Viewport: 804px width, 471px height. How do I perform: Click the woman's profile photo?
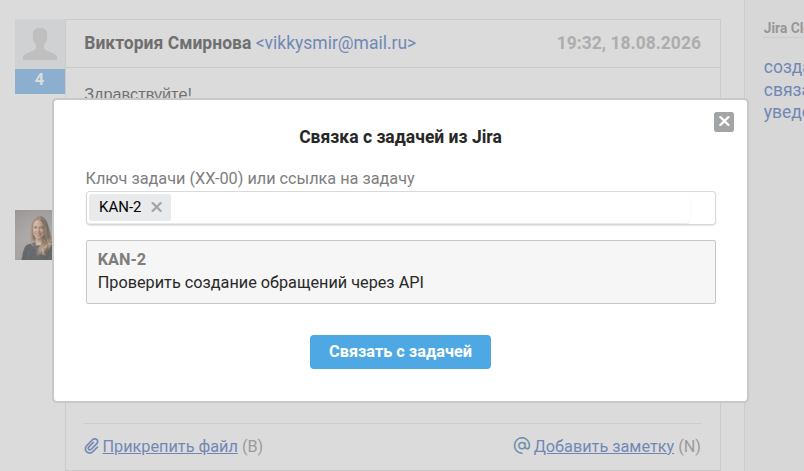(x=34, y=235)
